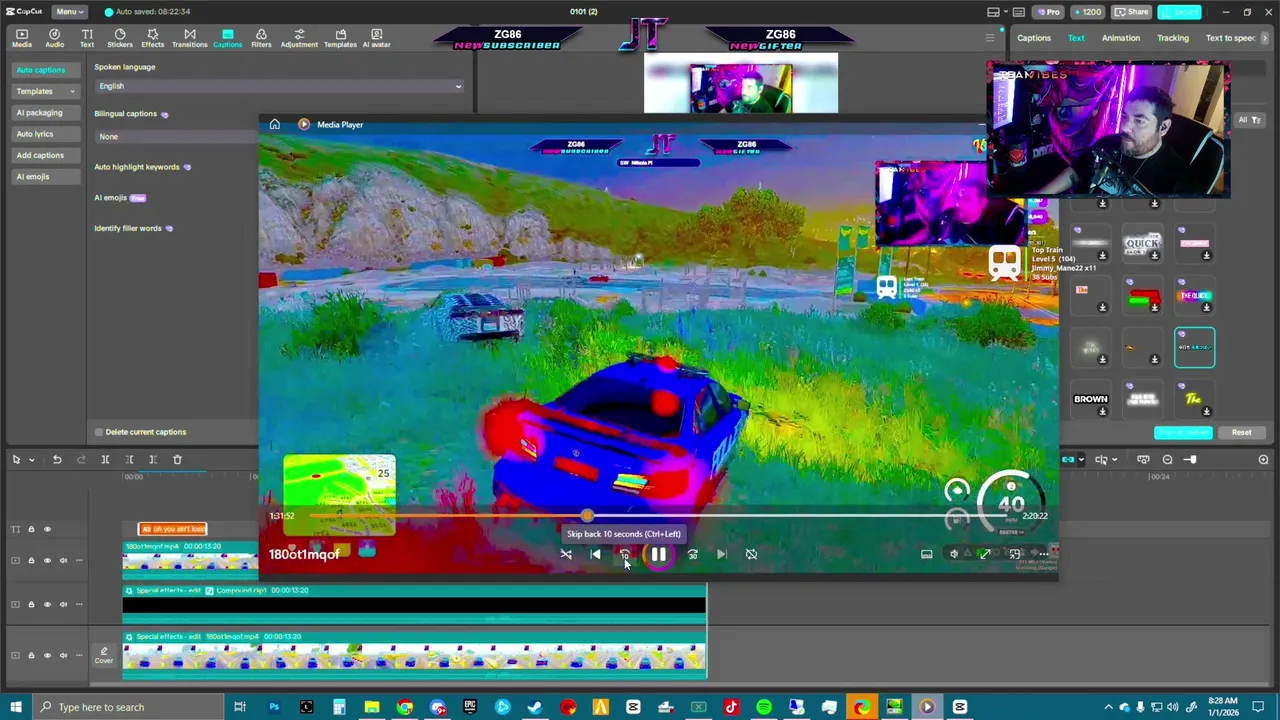Skip forward 30 seconds in Media Player

pyautogui.click(x=692, y=554)
